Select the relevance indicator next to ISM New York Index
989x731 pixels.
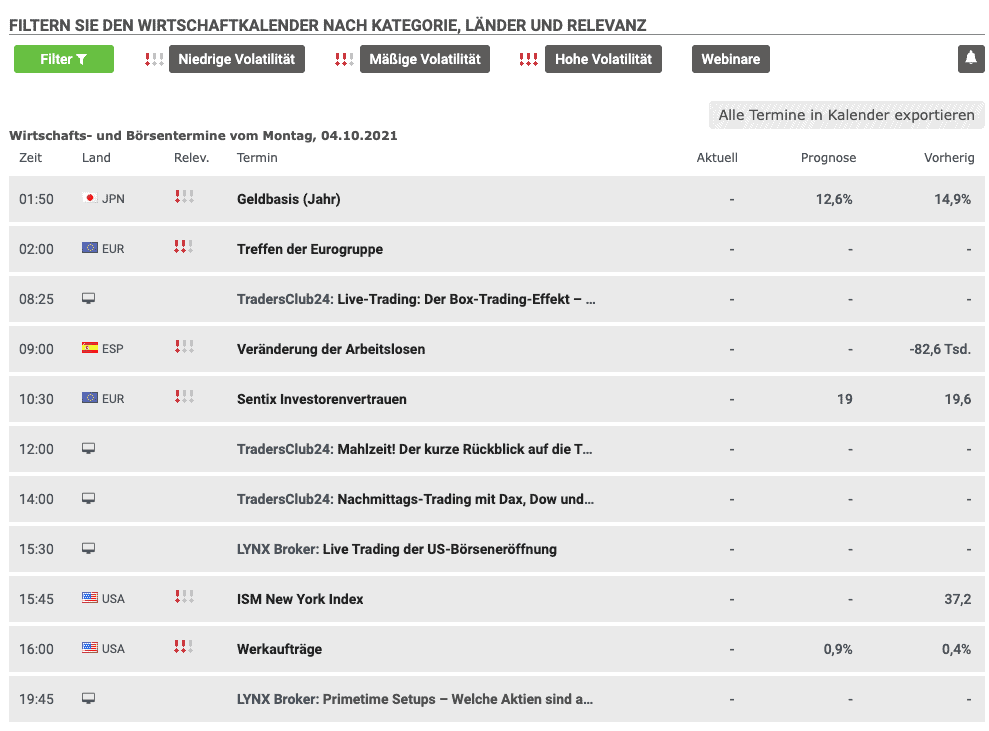(183, 598)
